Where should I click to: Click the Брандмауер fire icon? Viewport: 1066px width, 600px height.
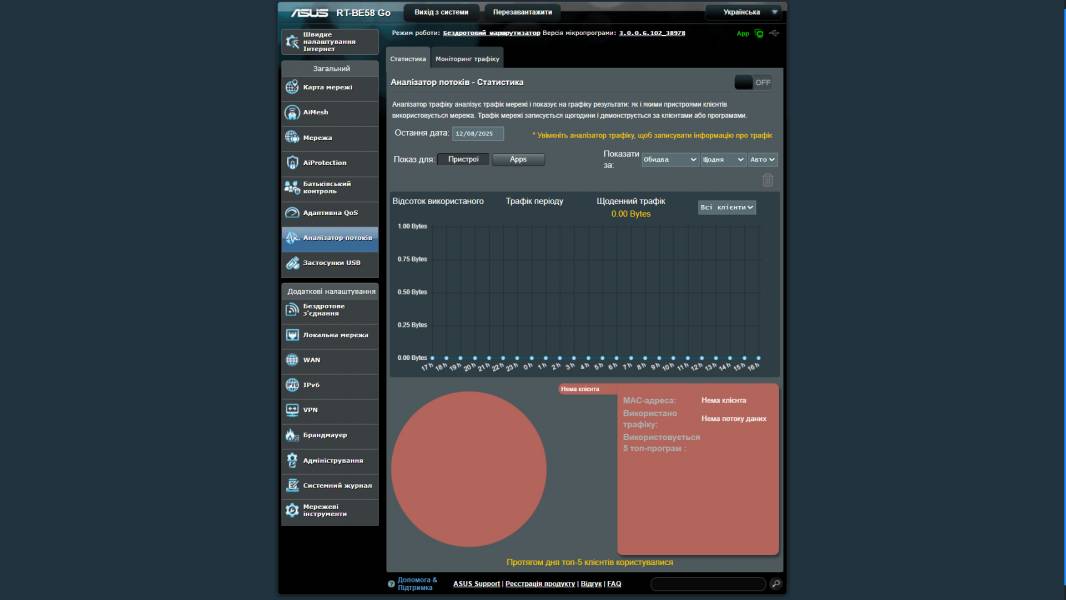292,435
